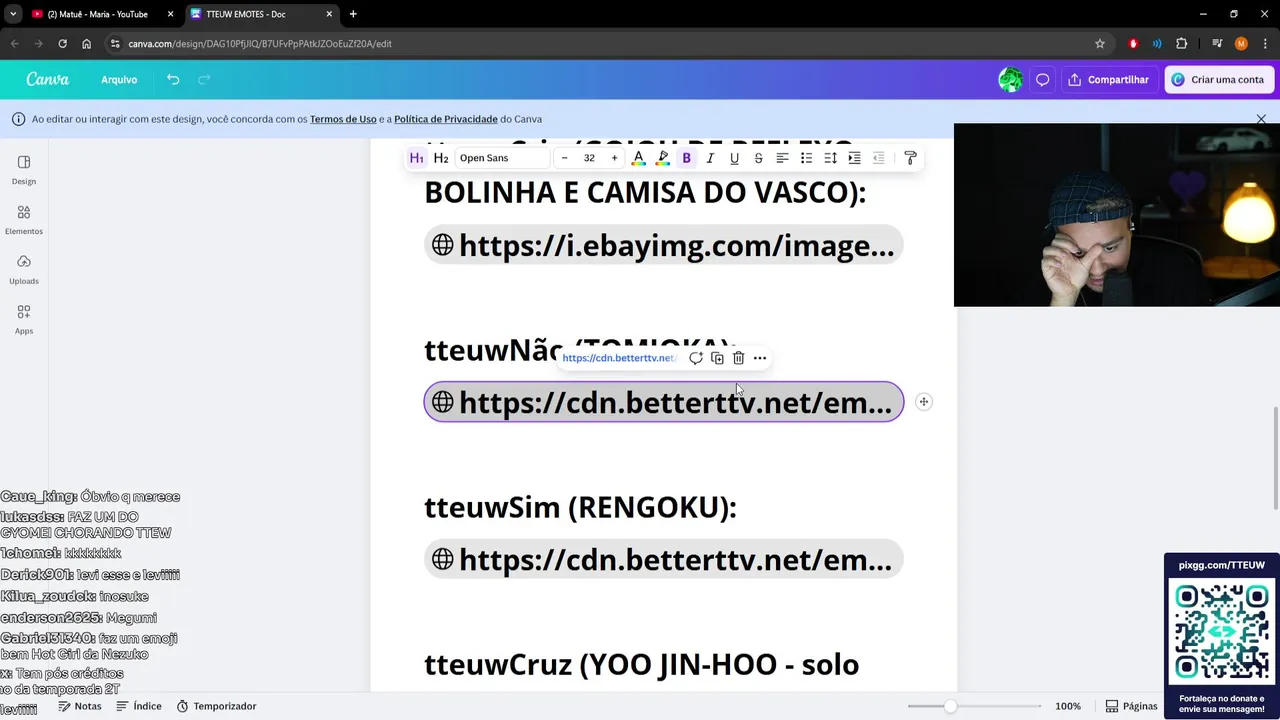Open the text color picker
Viewport: 1280px width, 720px height.
(x=638, y=158)
